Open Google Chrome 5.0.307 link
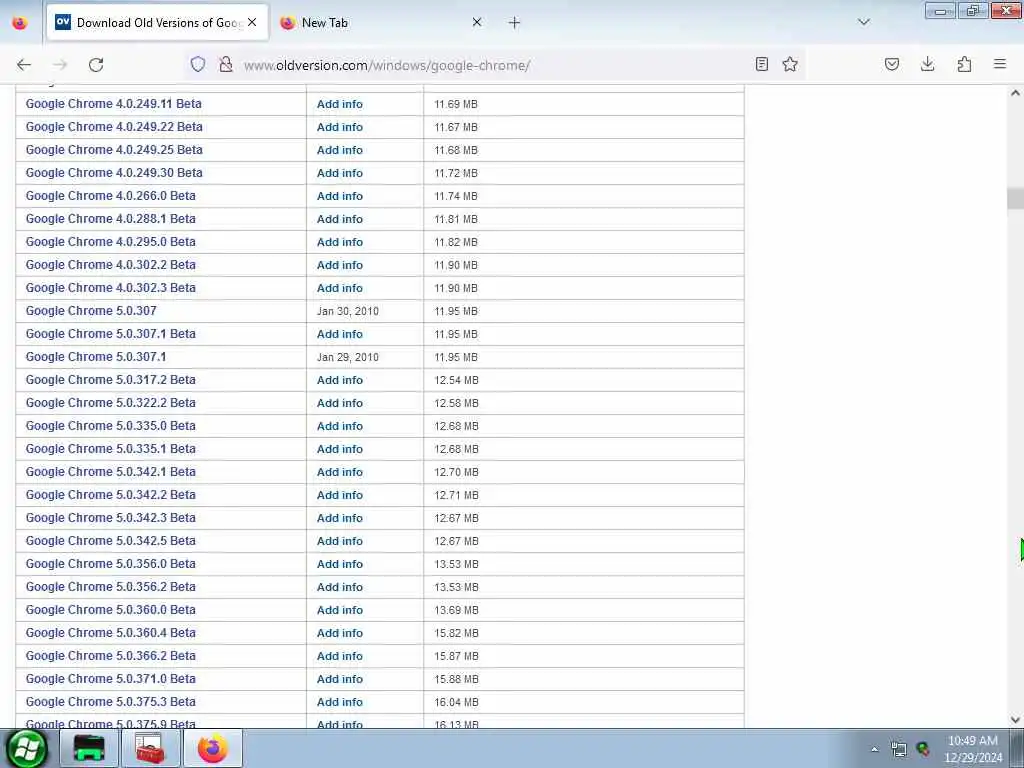This screenshot has height=768, width=1024. 91,311
